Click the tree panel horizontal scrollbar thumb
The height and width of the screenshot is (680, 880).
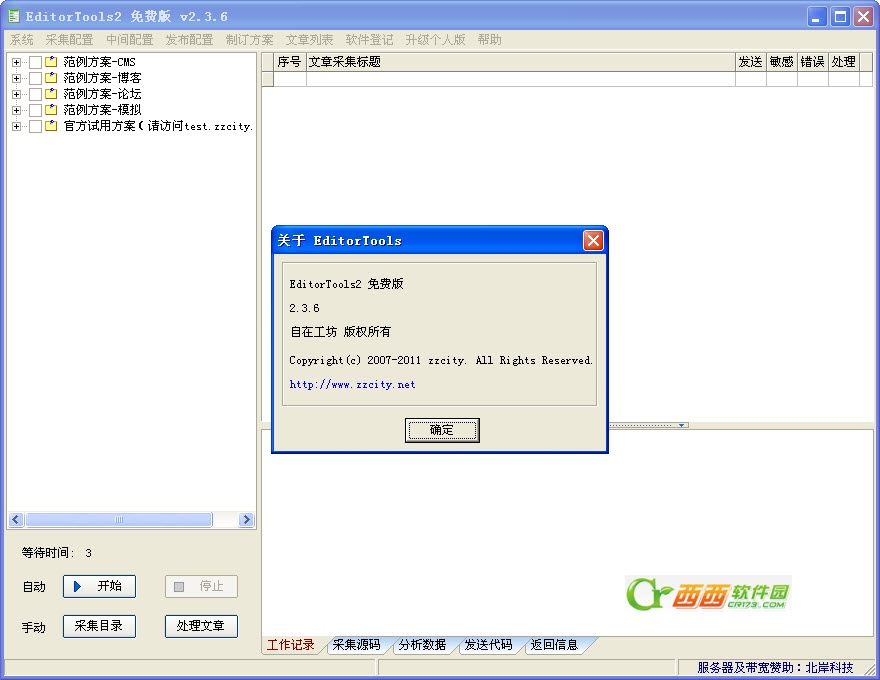(x=119, y=520)
